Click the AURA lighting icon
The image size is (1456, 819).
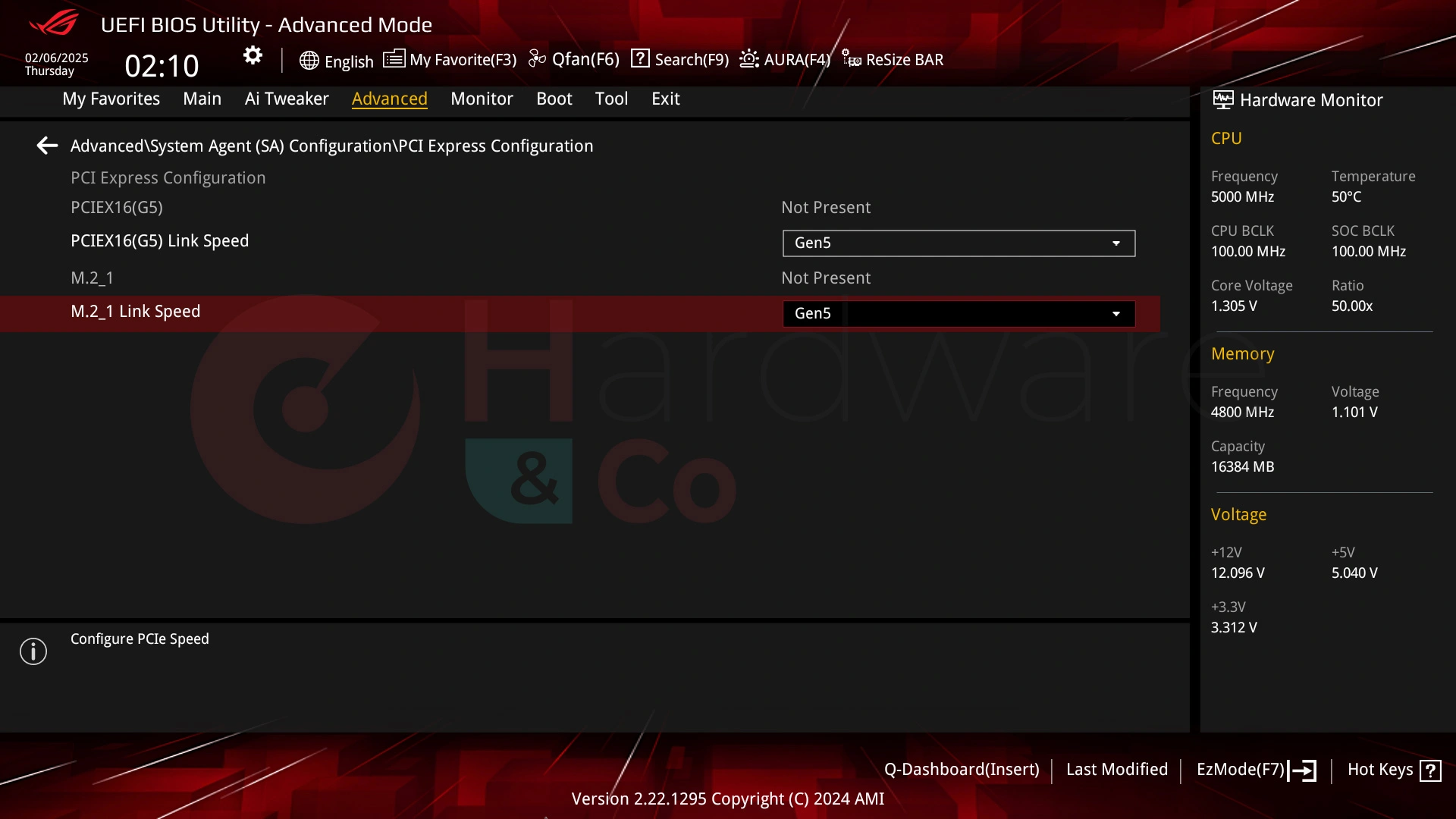[x=749, y=58]
